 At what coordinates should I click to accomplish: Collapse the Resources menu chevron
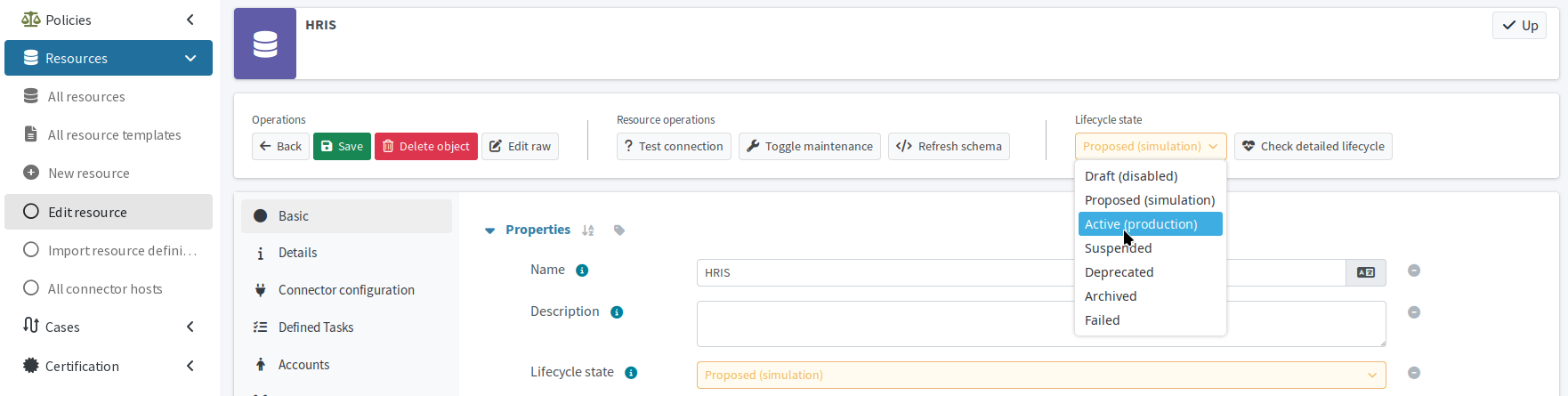coord(190,58)
